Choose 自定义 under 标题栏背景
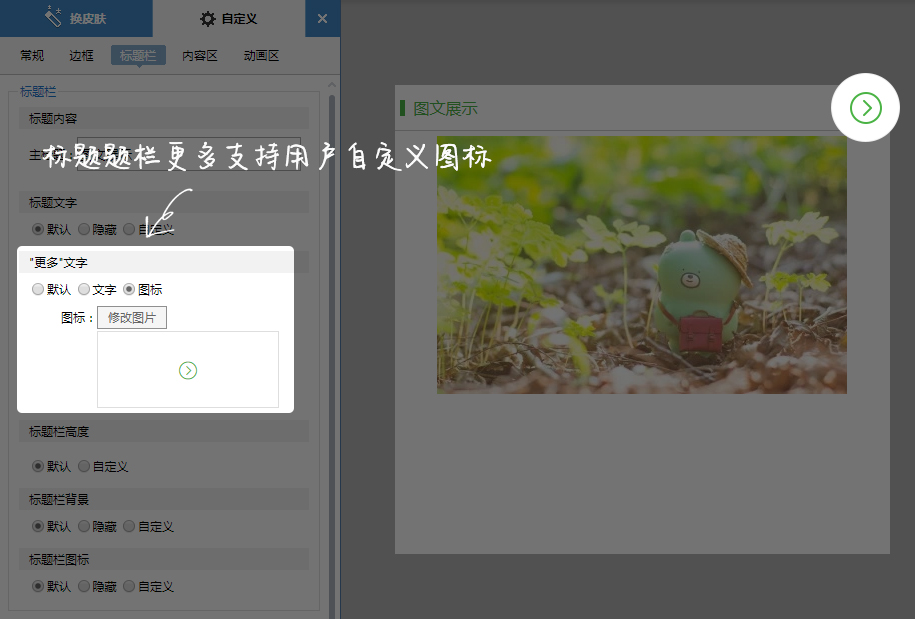The image size is (915, 619). [129, 526]
